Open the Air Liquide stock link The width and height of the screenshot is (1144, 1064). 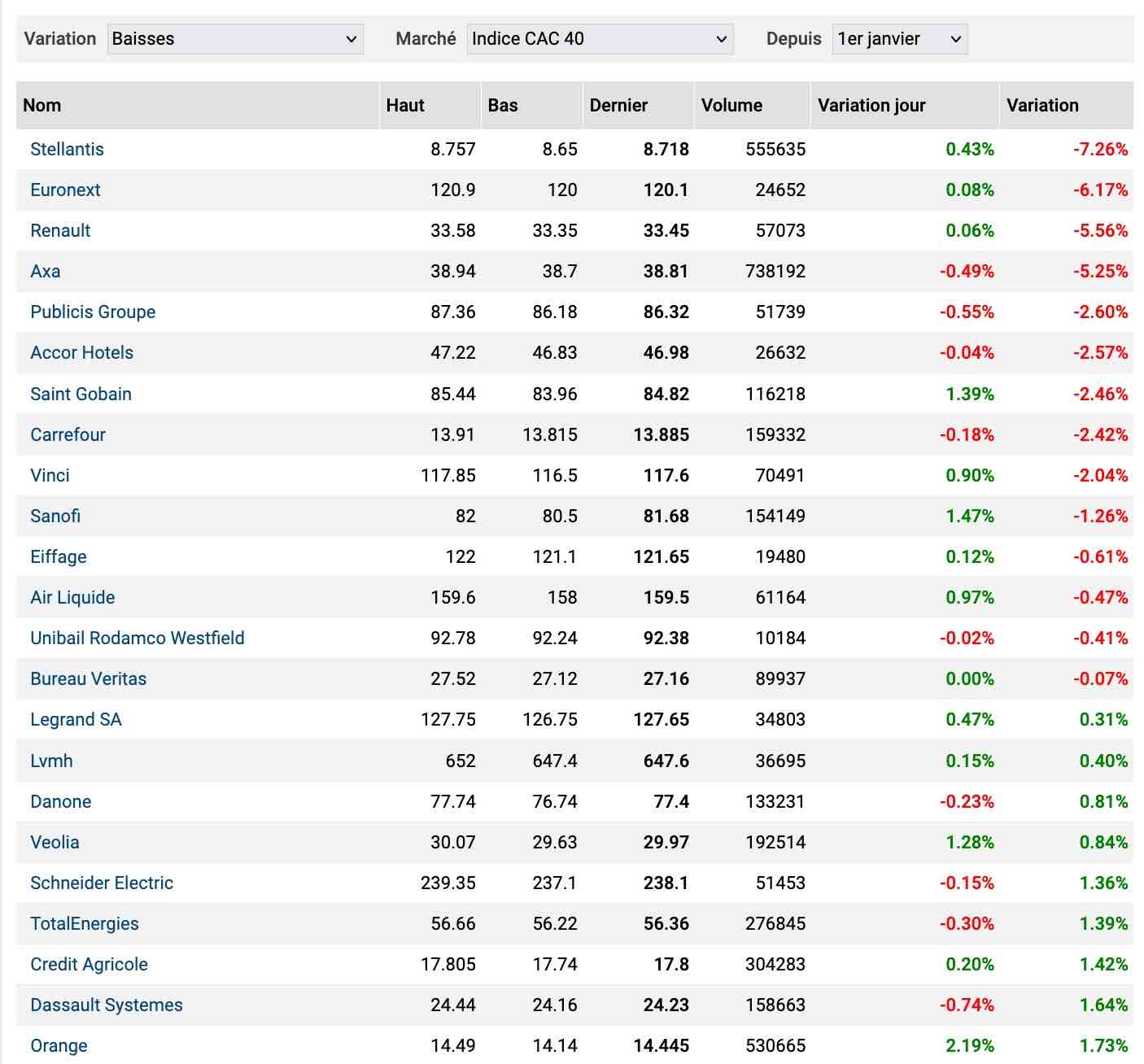pyautogui.click(x=72, y=598)
